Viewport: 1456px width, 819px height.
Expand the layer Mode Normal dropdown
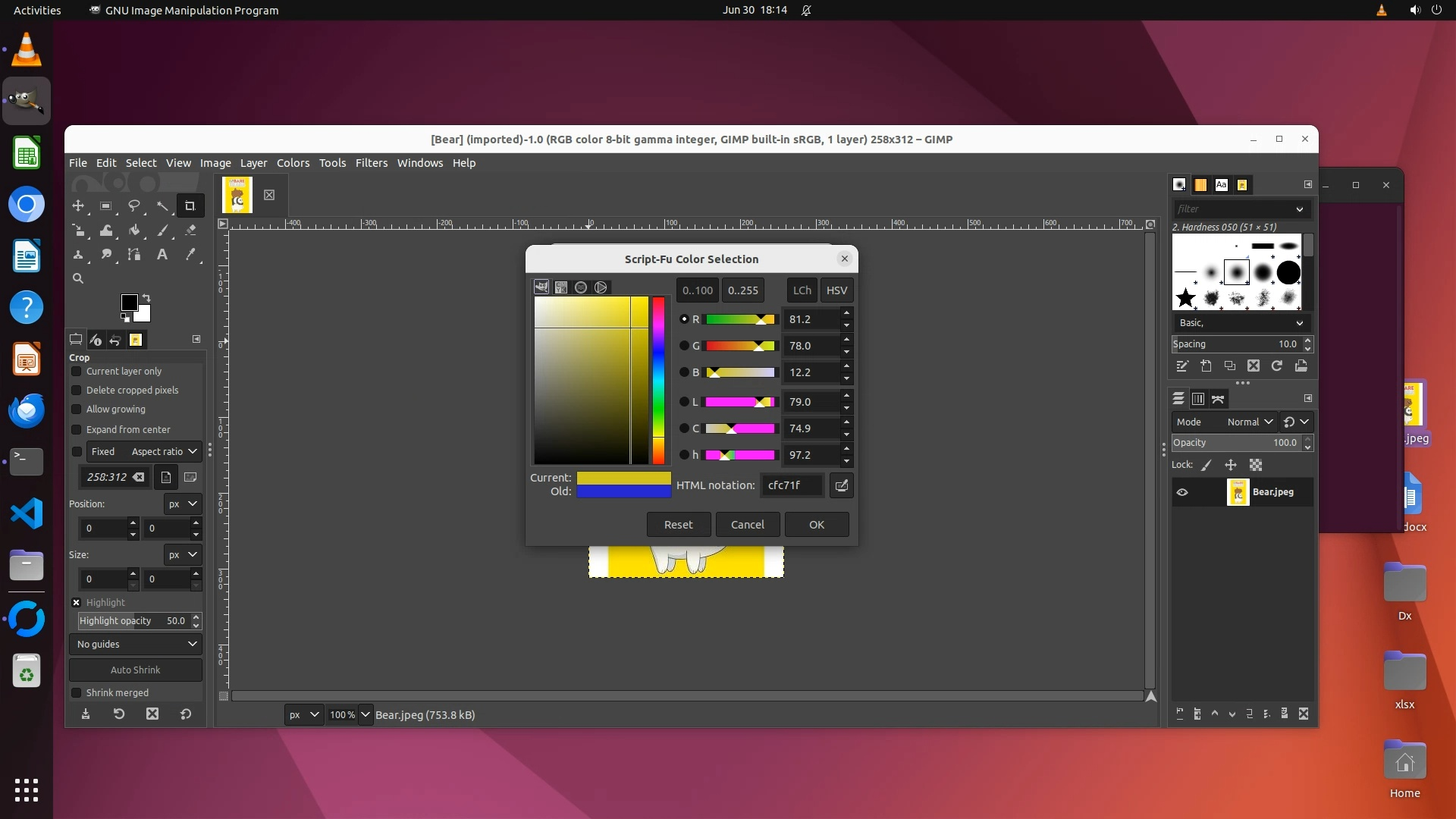tap(1249, 422)
